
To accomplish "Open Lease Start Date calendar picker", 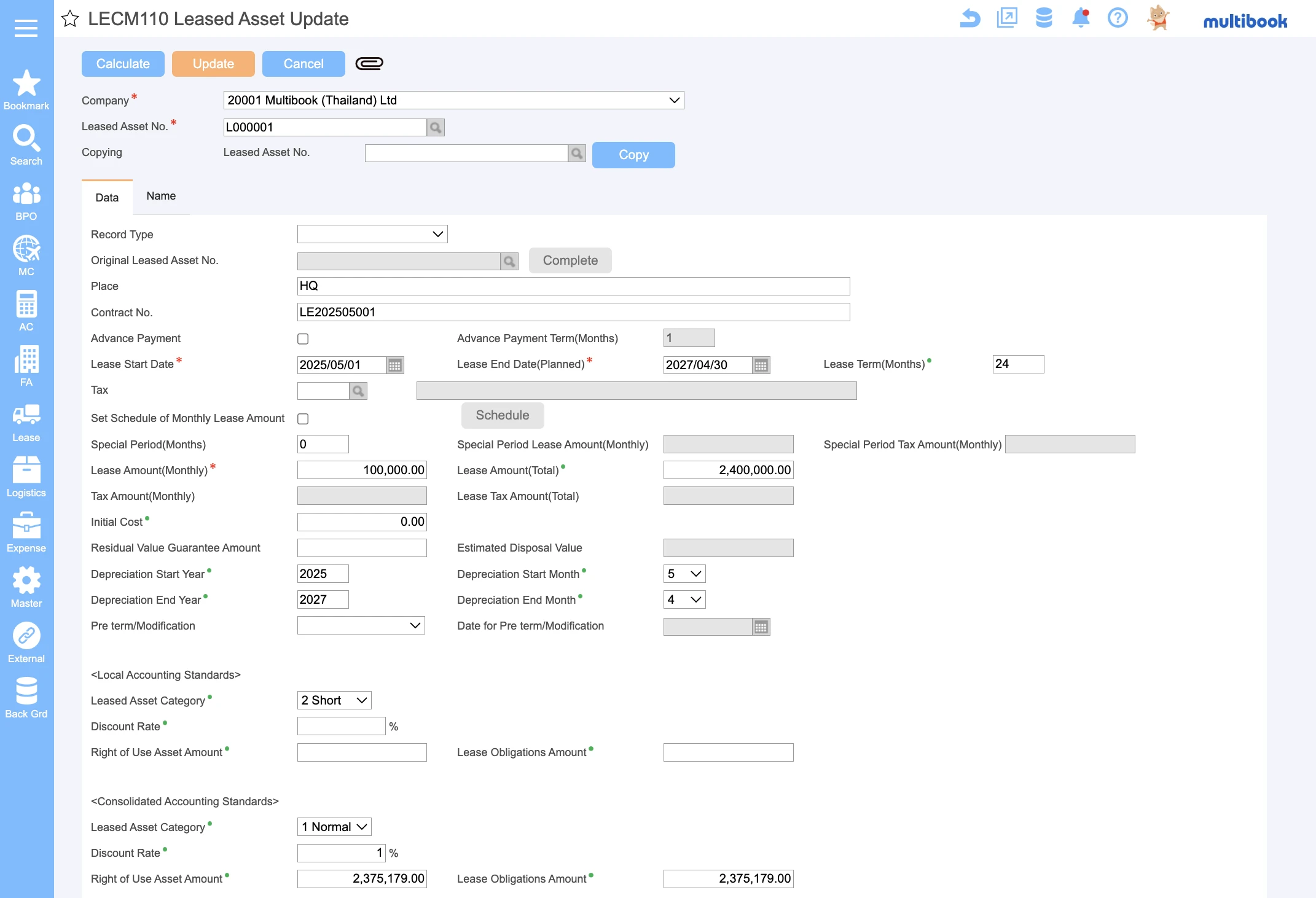I will [395, 365].
